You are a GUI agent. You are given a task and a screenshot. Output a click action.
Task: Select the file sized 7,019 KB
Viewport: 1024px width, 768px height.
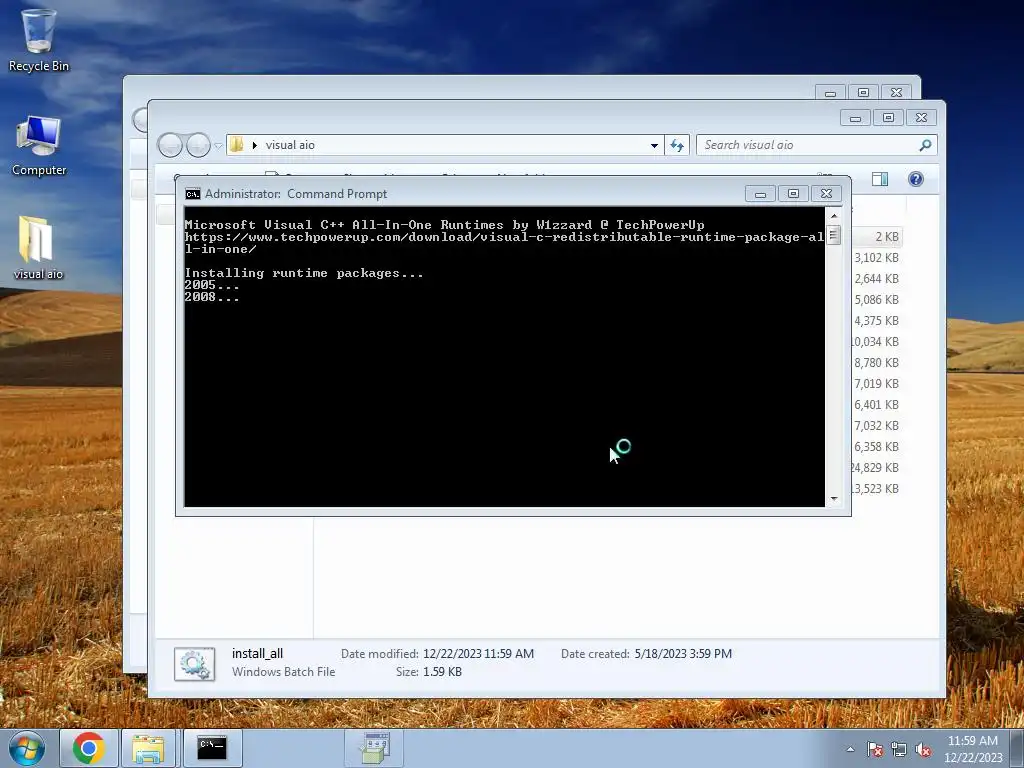pyautogui.click(x=876, y=383)
